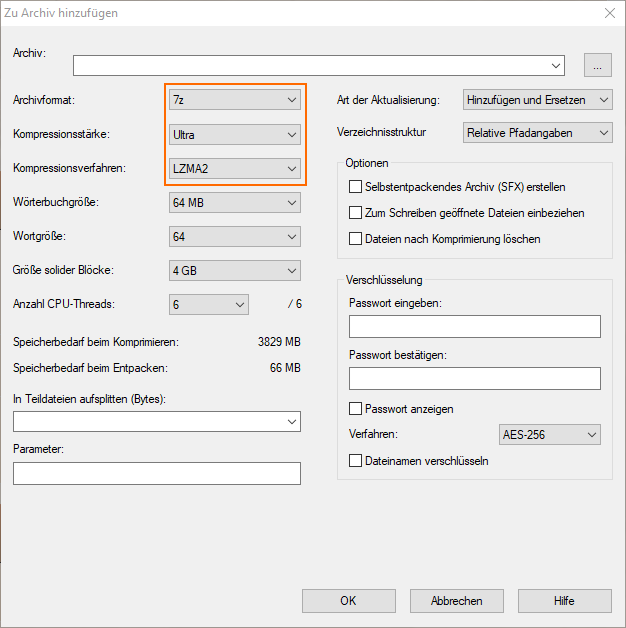Open the Anzahl CPU-Threads dropdown
Image resolution: width=626 pixels, height=628 pixels.
(x=209, y=305)
